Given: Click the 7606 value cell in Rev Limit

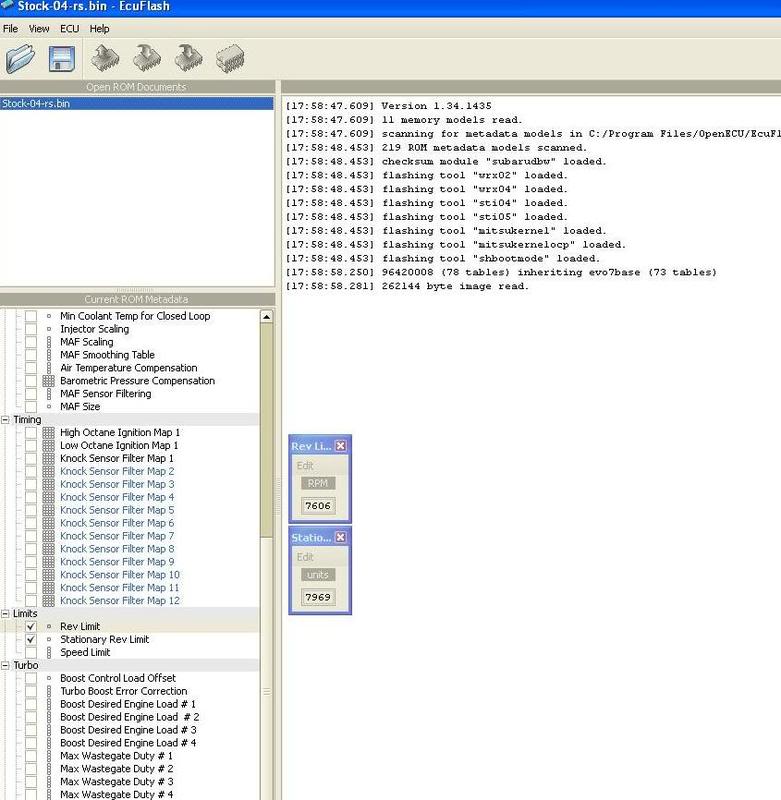Looking at the screenshot, I should (x=318, y=506).
